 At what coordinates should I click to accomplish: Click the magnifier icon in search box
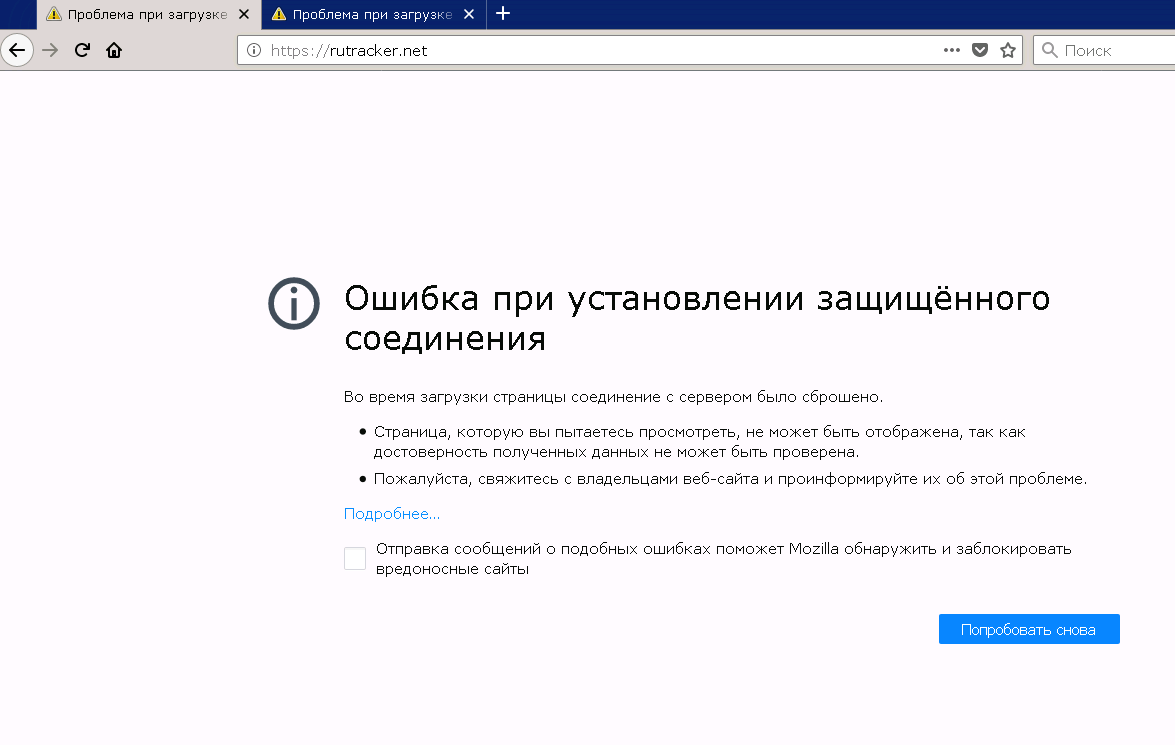(x=1050, y=50)
